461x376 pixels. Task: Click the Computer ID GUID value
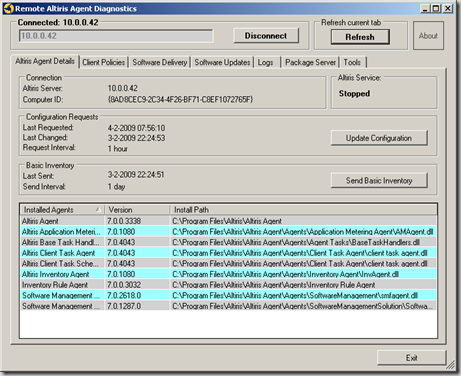180,99
